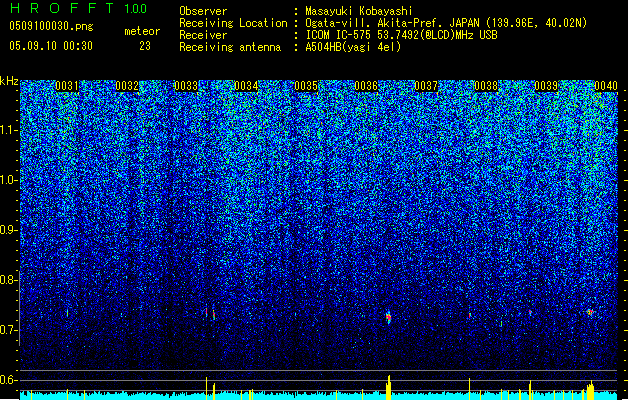The image size is (629, 400).
Task: Select time marker 0032 on spectrogram
Action: tap(127, 86)
